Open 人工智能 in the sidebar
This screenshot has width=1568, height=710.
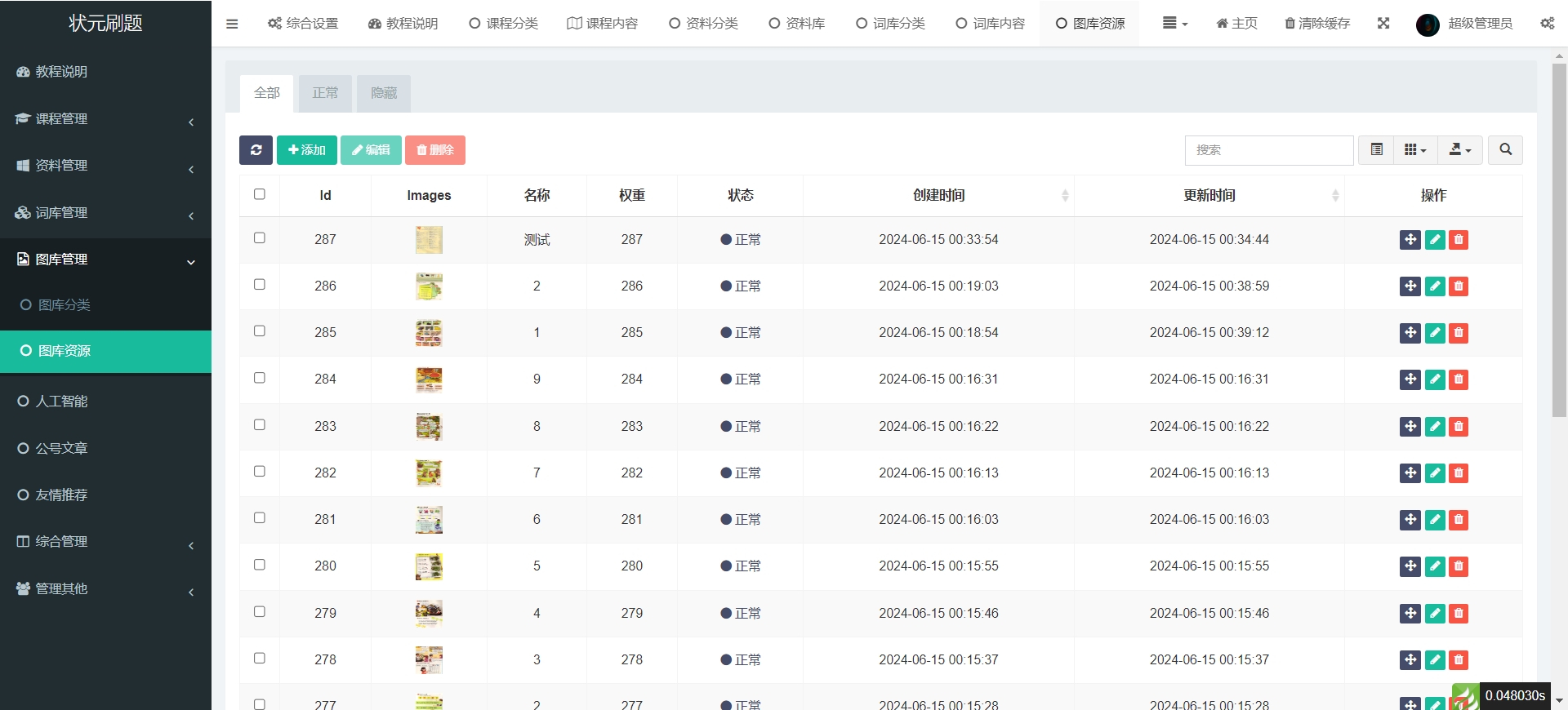pos(105,402)
